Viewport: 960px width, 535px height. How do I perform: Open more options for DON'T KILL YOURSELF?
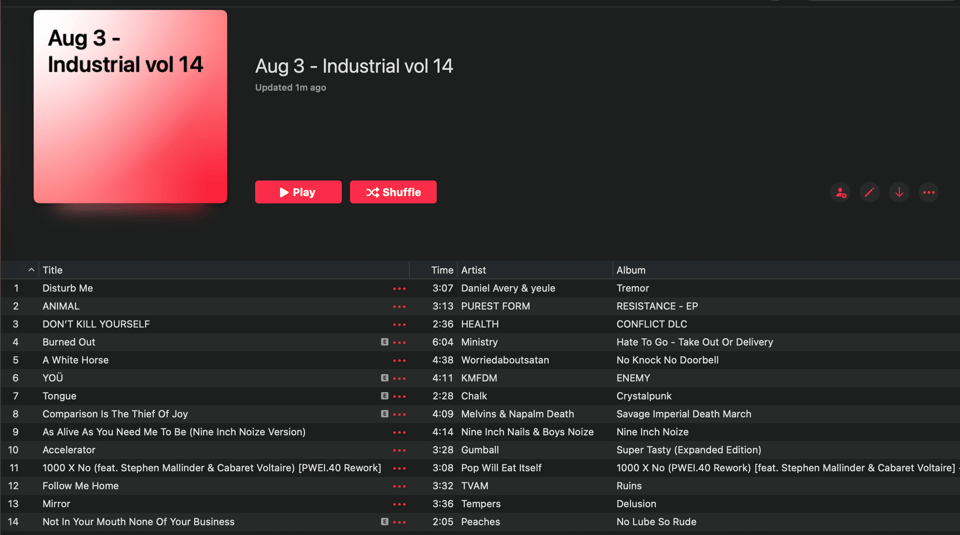pyautogui.click(x=399, y=324)
